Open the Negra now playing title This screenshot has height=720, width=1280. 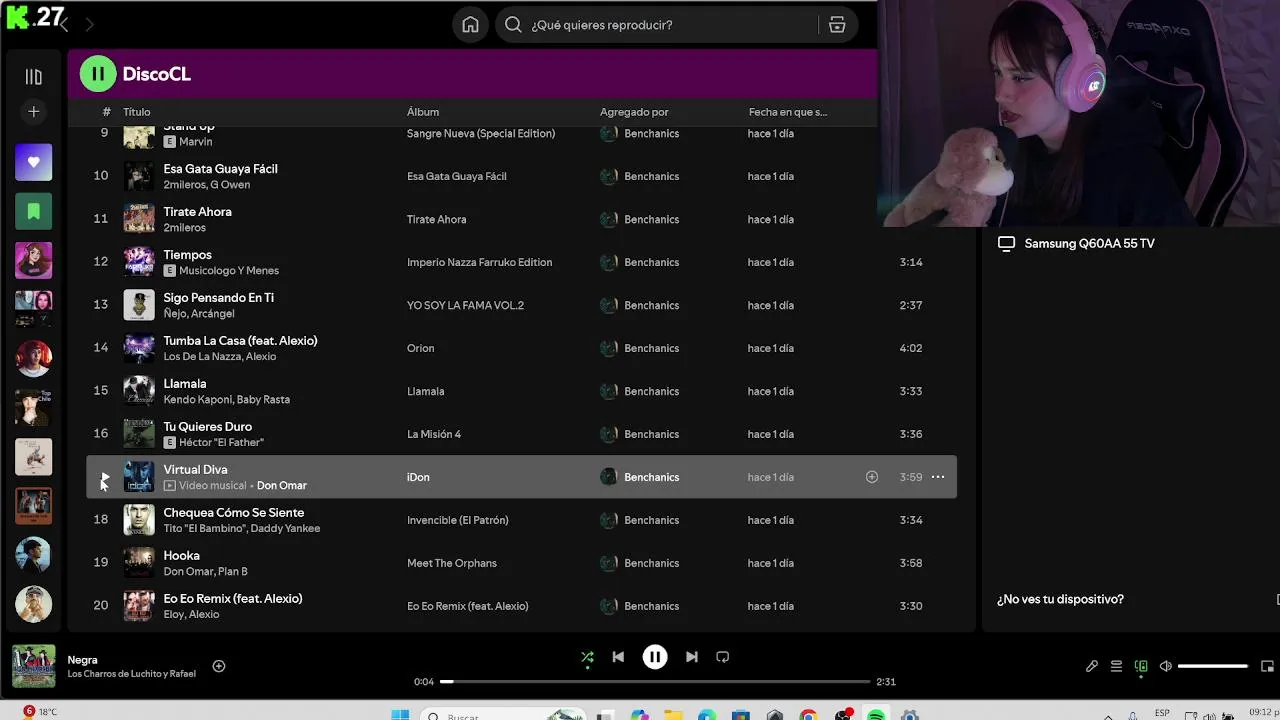(82, 660)
